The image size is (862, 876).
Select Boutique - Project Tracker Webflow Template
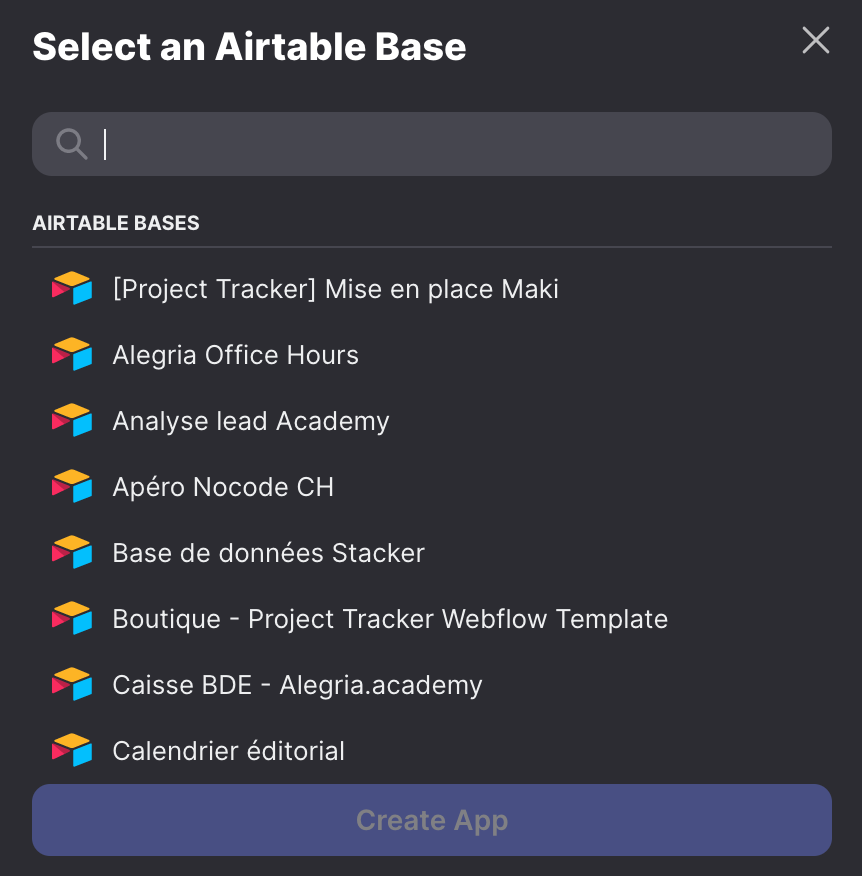point(432,618)
